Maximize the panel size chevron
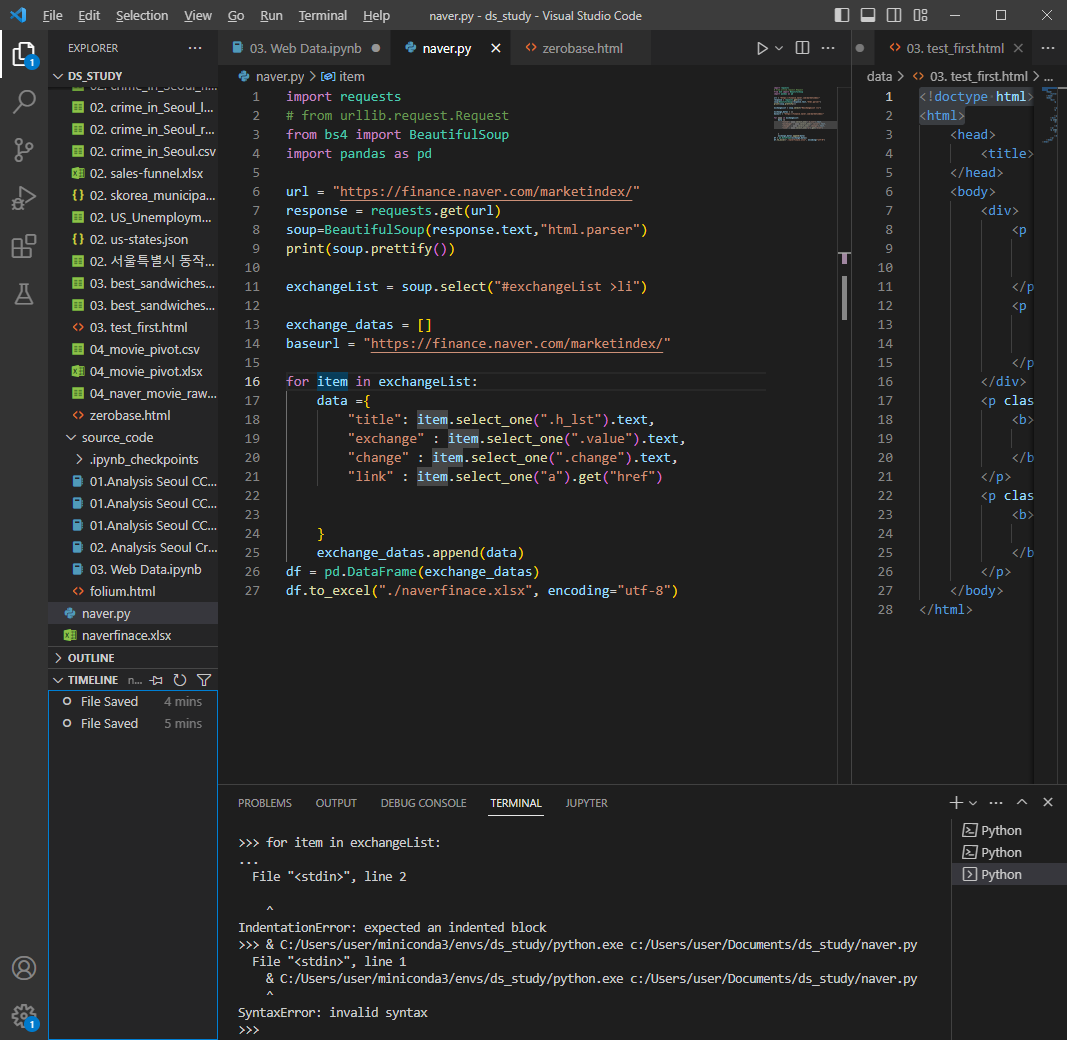Viewport: 1067px width, 1040px height. [1022, 803]
